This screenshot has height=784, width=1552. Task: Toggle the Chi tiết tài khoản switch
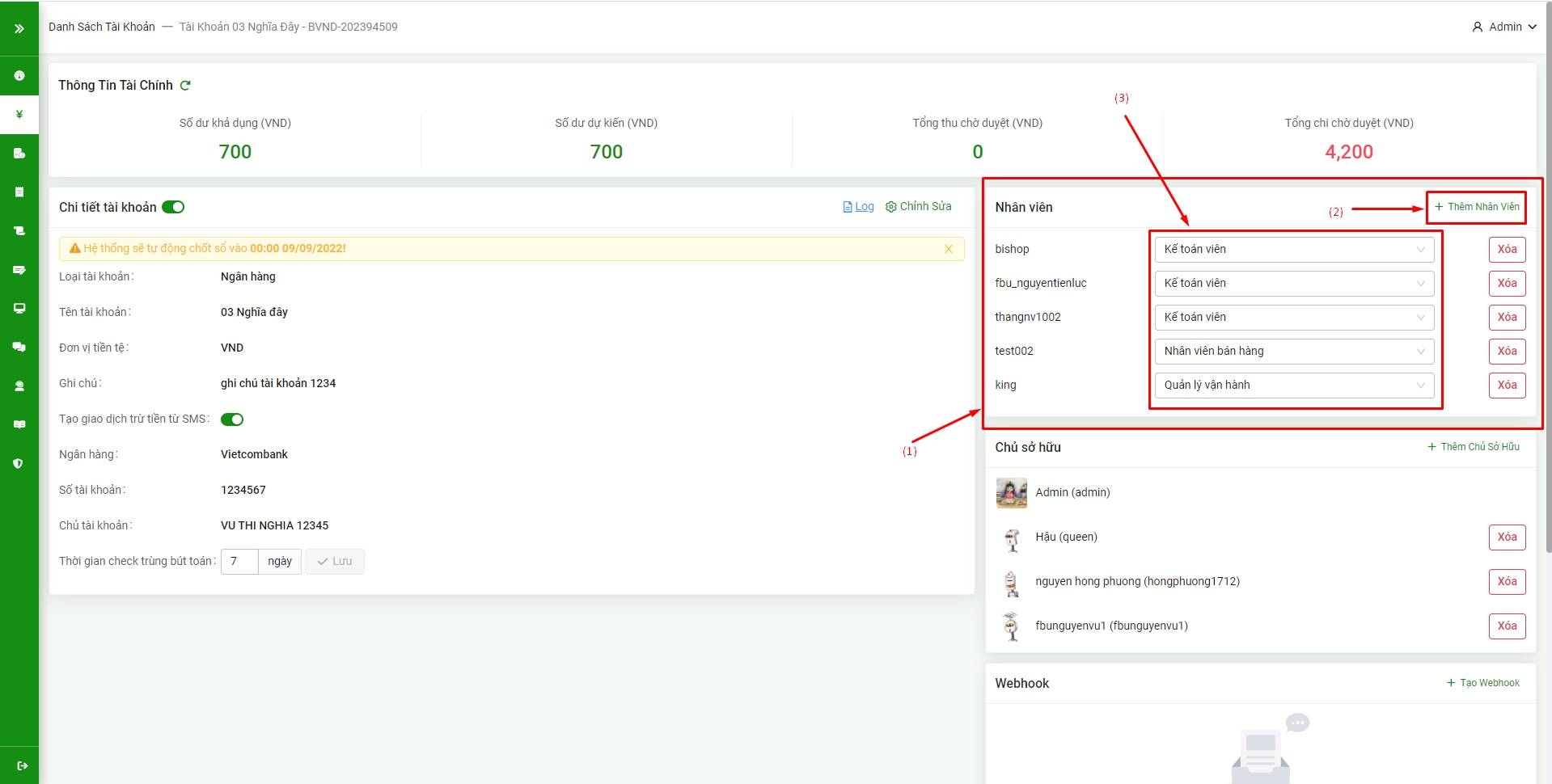(x=173, y=208)
